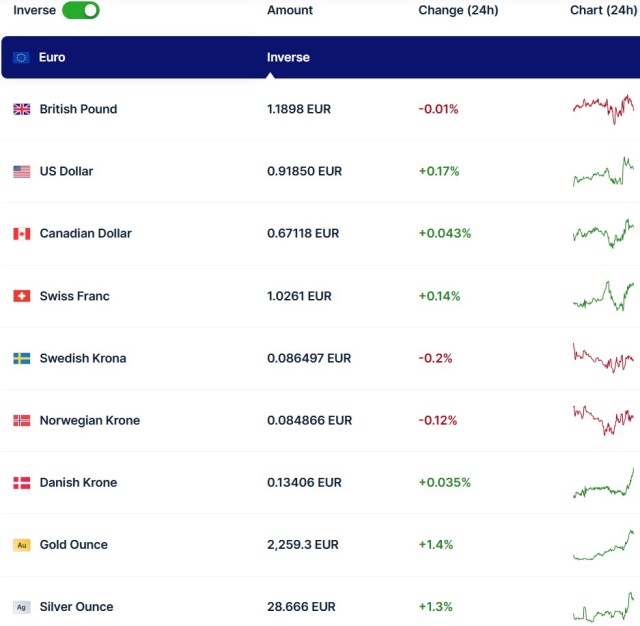Select the Change (24h) column header
The width and height of the screenshot is (640, 626).
click(457, 10)
